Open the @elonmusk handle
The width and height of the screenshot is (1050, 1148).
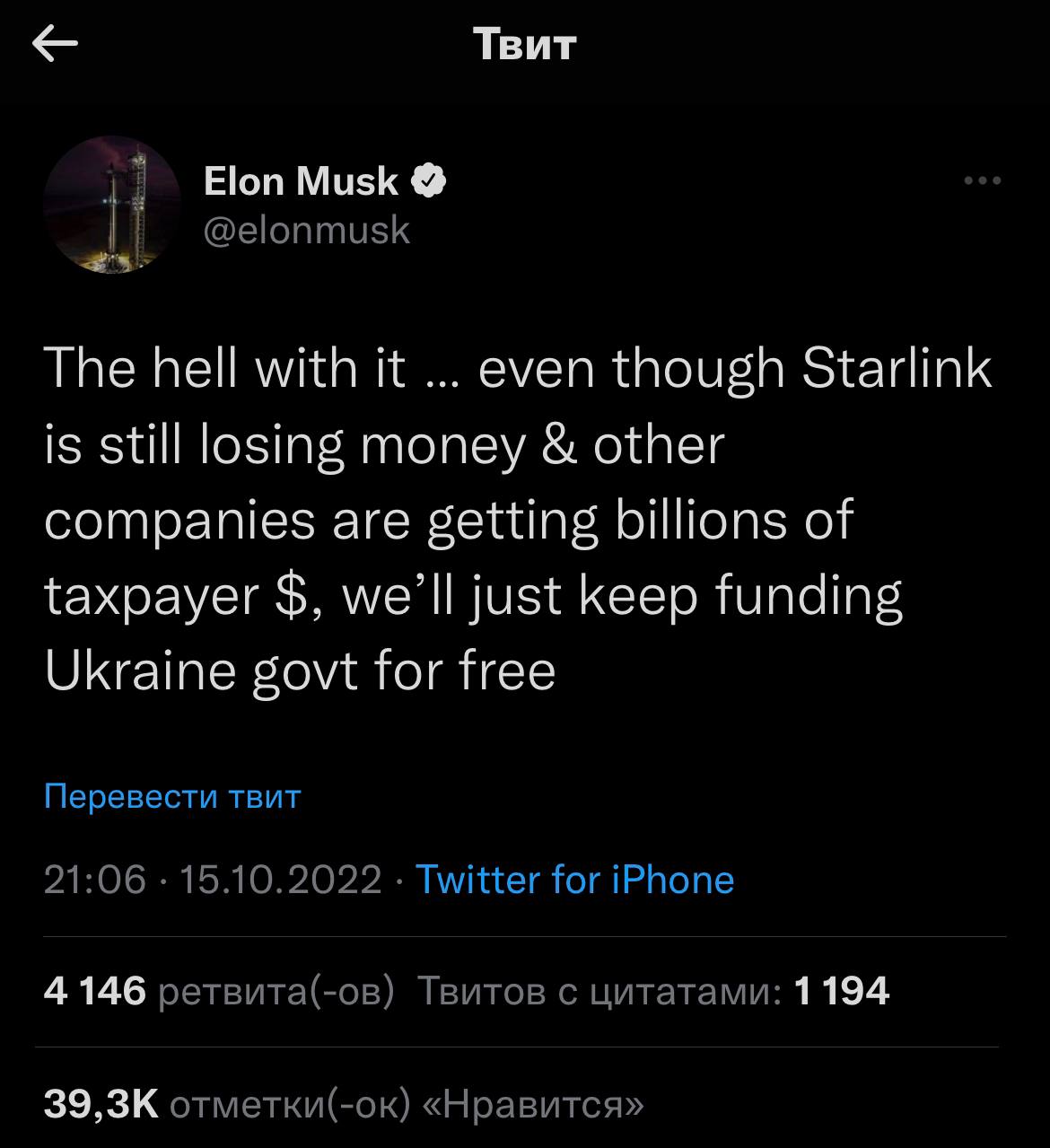point(307,231)
